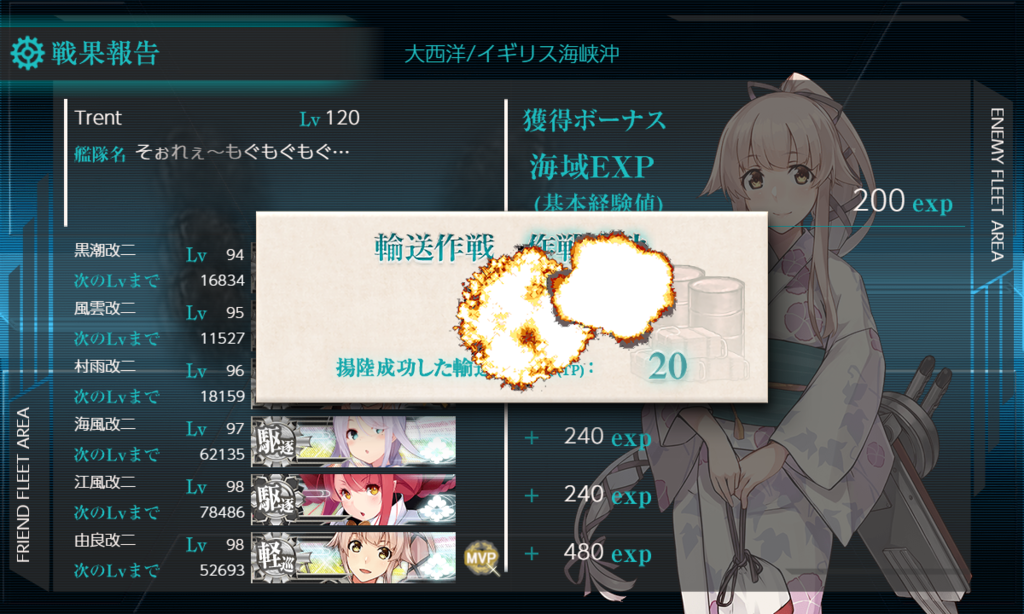Click the 獲得ボーナス heading

tap(594, 120)
